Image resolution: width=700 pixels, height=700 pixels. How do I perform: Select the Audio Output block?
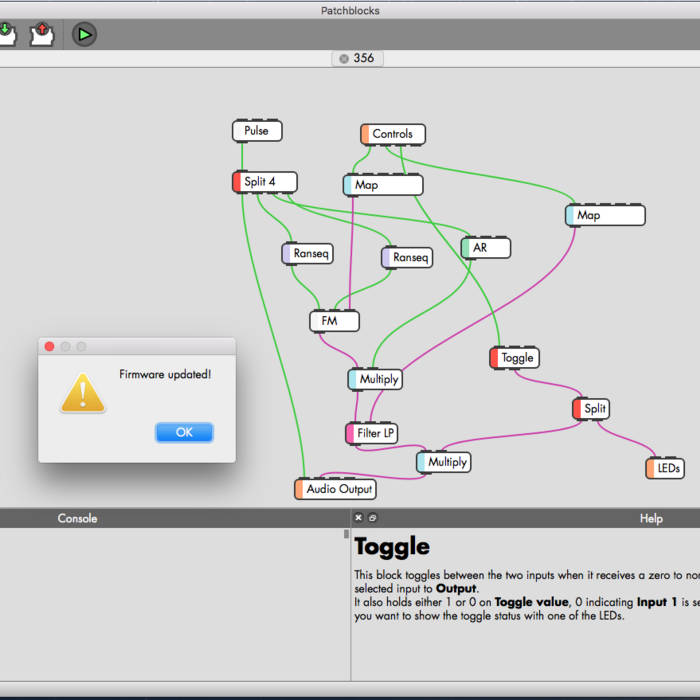coord(335,489)
